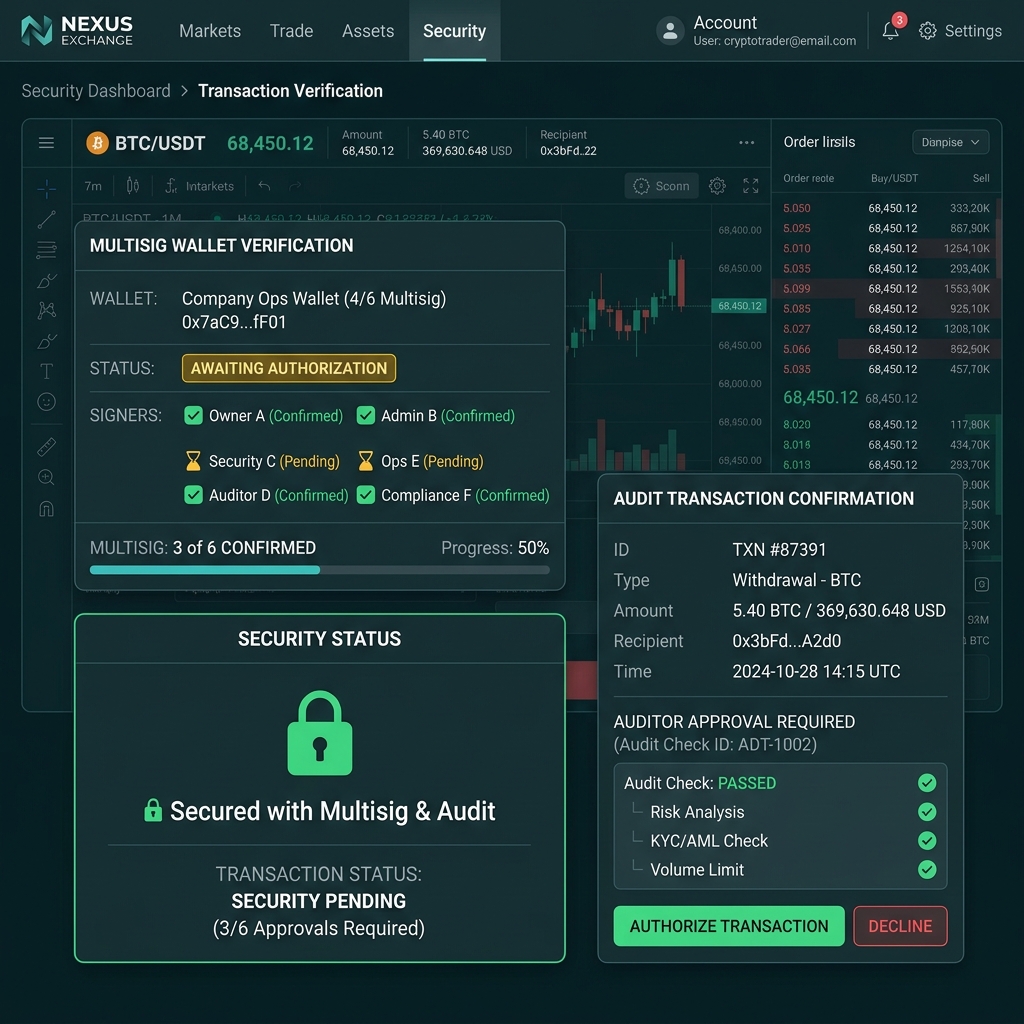Click the small square icon below order book

tap(982, 584)
